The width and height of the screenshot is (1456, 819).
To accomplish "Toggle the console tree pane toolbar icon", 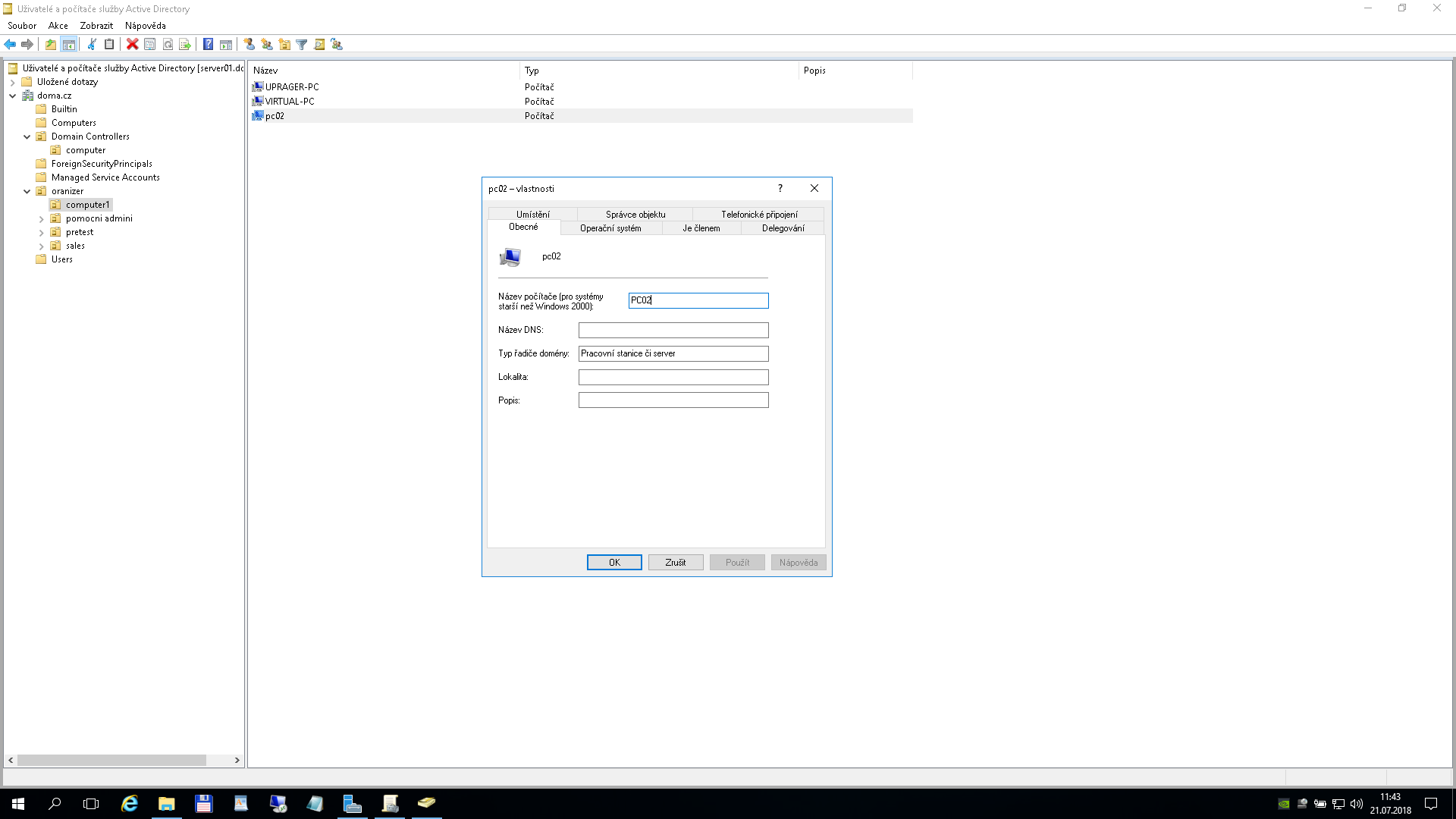I will click(69, 44).
